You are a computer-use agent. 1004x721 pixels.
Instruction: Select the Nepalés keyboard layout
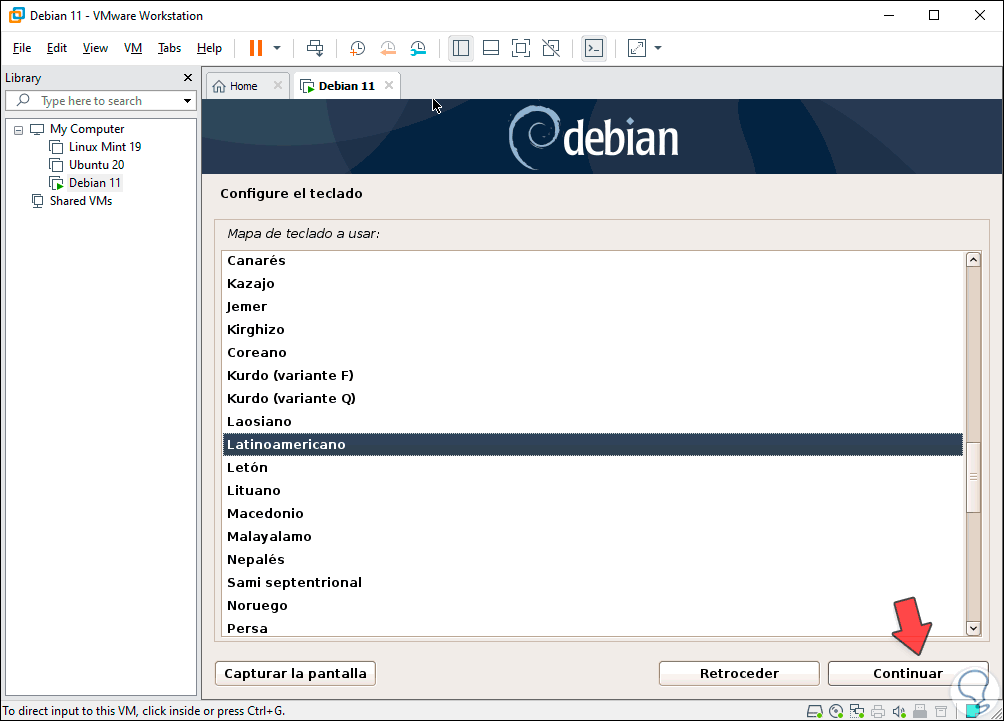592,560
